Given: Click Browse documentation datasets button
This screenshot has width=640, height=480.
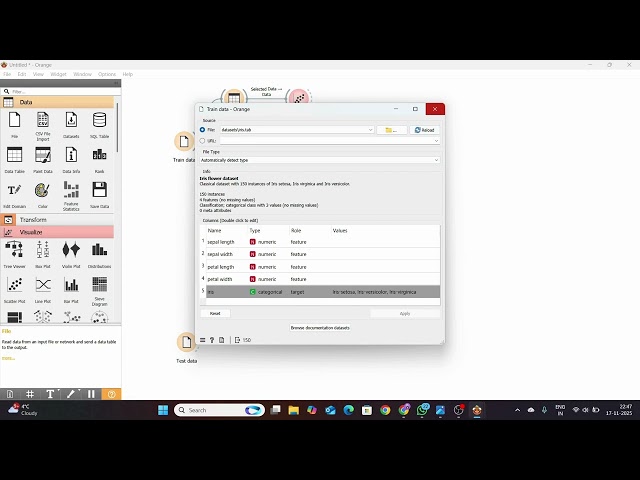Looking at the screenshot, I should point(320,328).
